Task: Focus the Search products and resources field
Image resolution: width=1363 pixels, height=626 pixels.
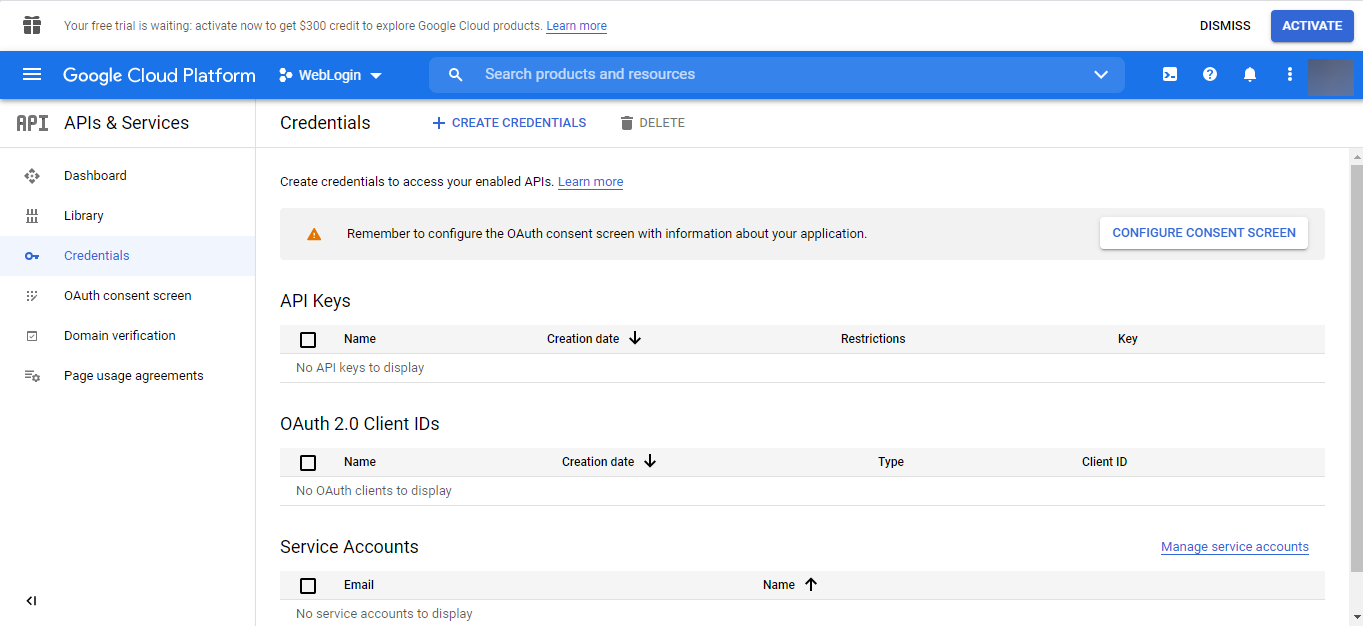Action: coord(776,75)
